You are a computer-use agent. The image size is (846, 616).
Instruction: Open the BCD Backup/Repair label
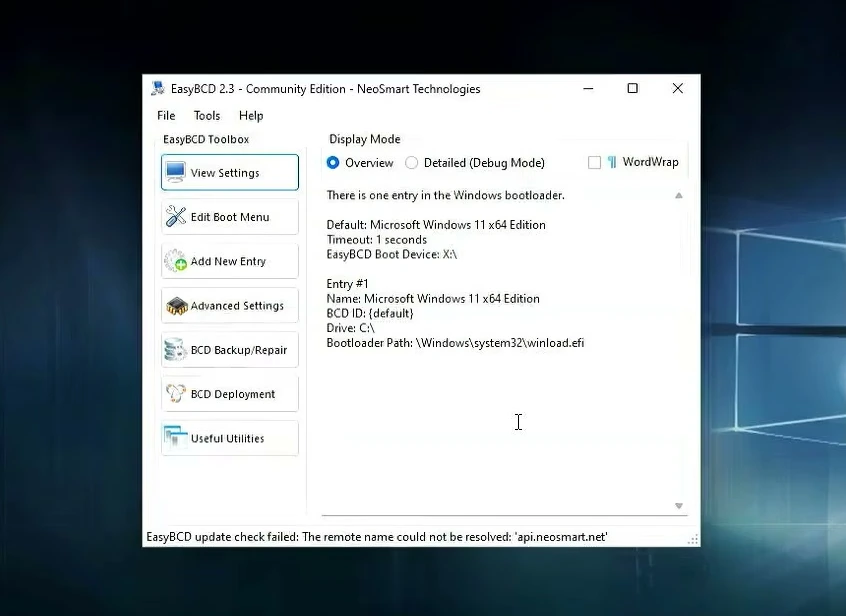(239, 350)
